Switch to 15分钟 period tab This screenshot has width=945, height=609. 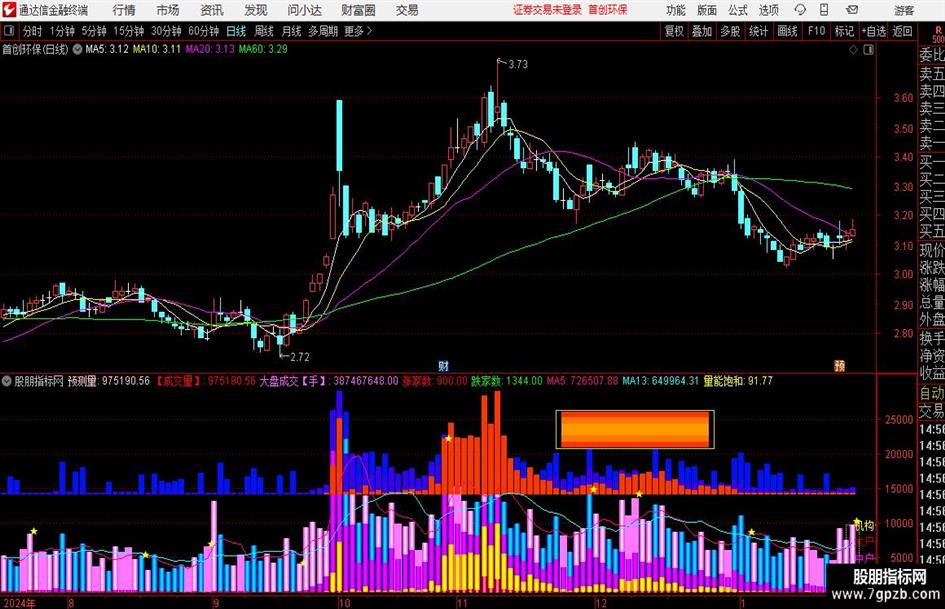tap(128, 31)
